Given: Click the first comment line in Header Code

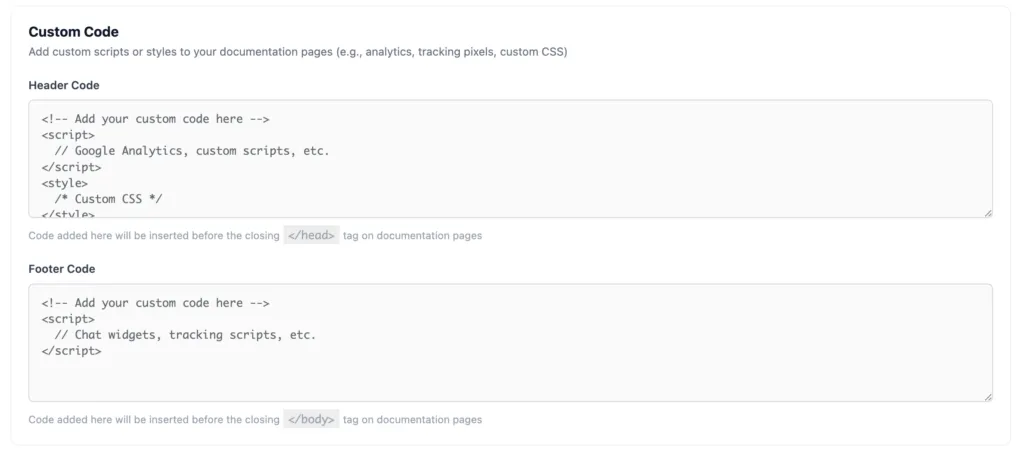Looking at the screenshot, I should 156,119.
